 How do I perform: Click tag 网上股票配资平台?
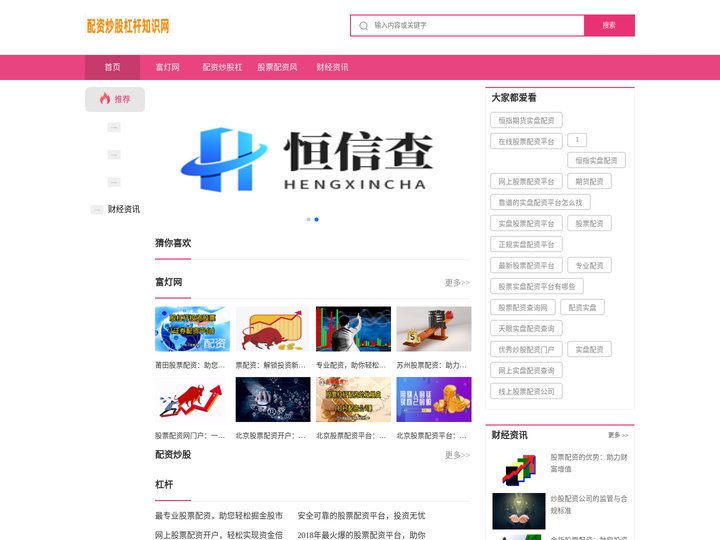526,181
